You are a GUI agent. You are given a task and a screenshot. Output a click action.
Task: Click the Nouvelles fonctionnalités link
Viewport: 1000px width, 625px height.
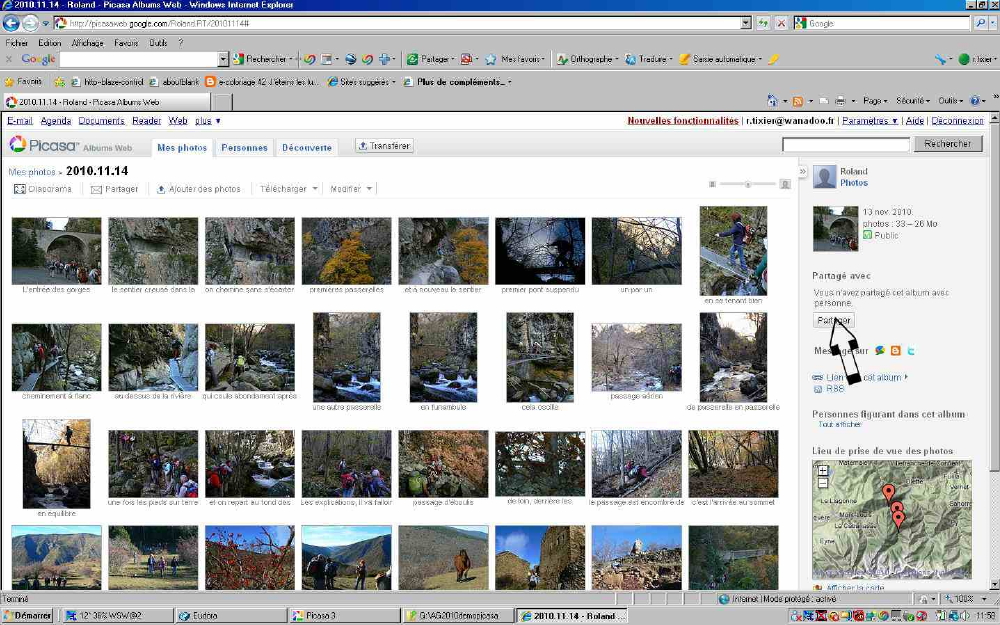682,121
